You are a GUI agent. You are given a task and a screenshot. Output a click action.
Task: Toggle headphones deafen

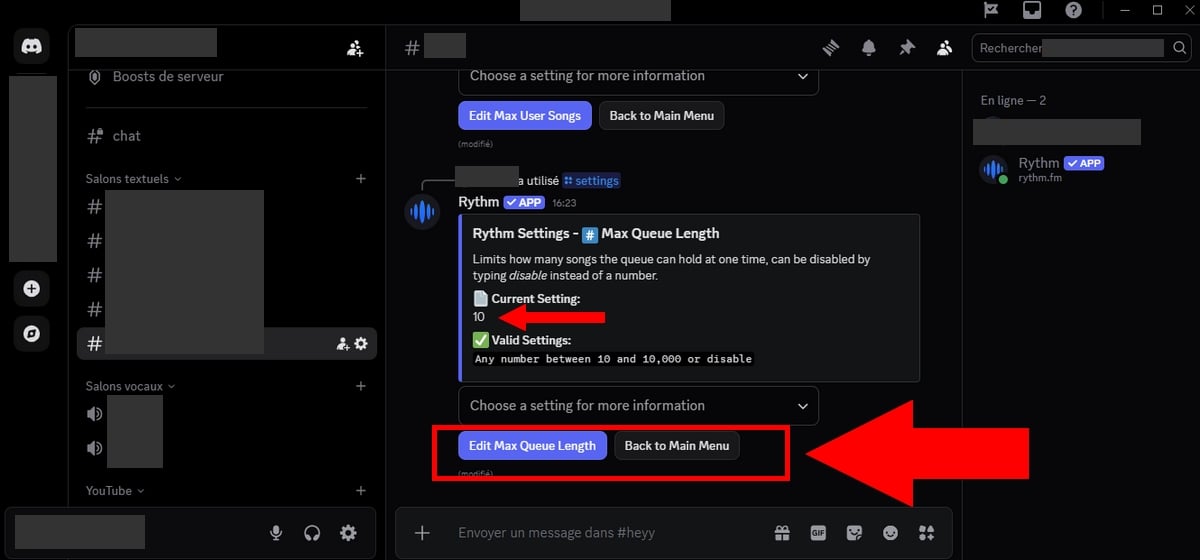click(x=312, y=533)
